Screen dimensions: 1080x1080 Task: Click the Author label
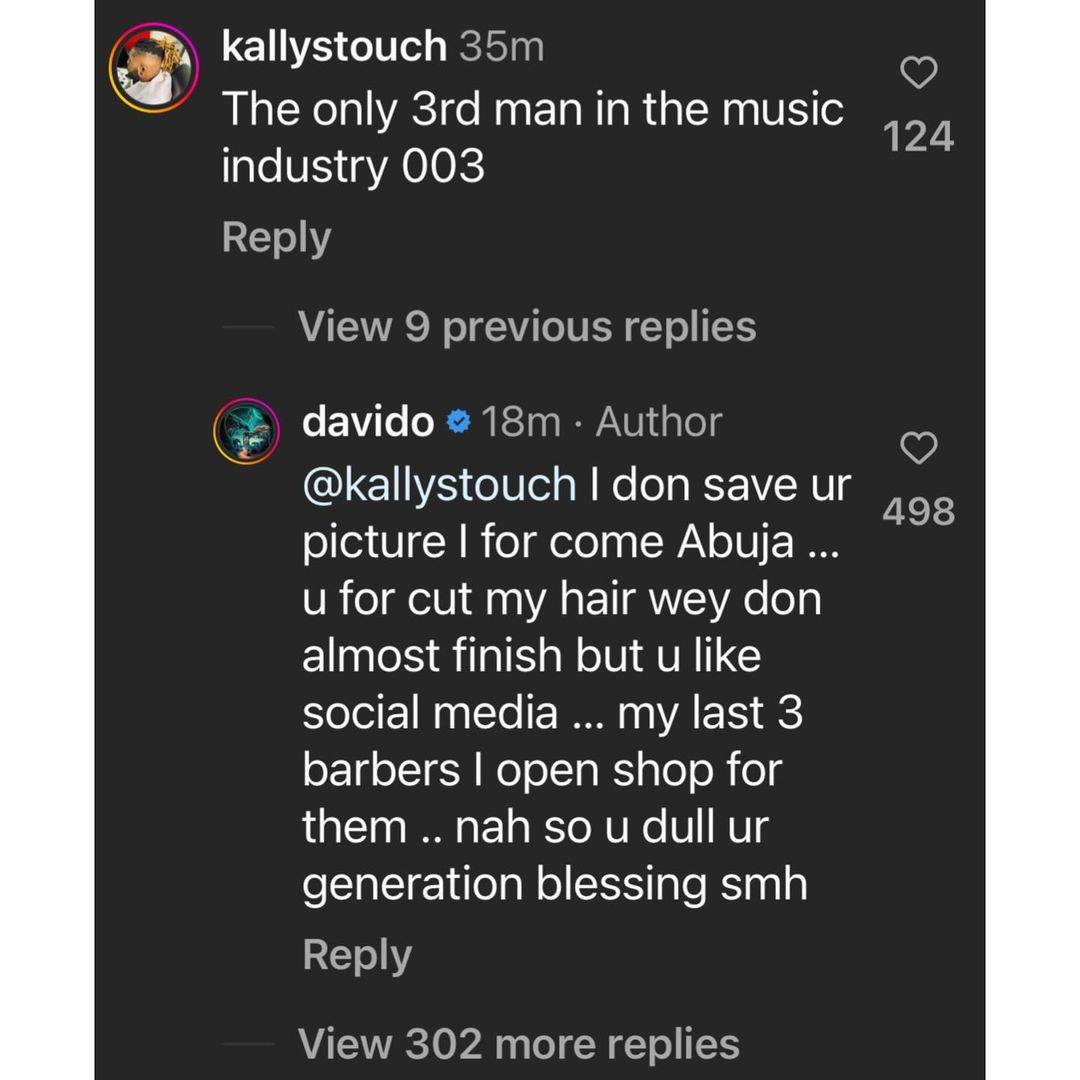(x=659, y=423)
